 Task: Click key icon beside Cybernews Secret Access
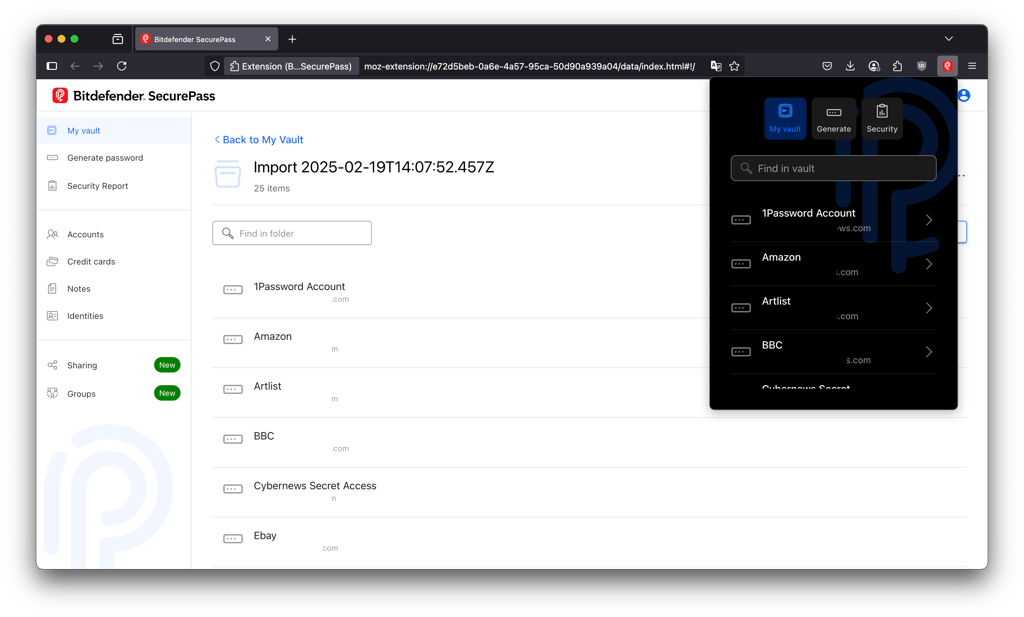point(233,489)
